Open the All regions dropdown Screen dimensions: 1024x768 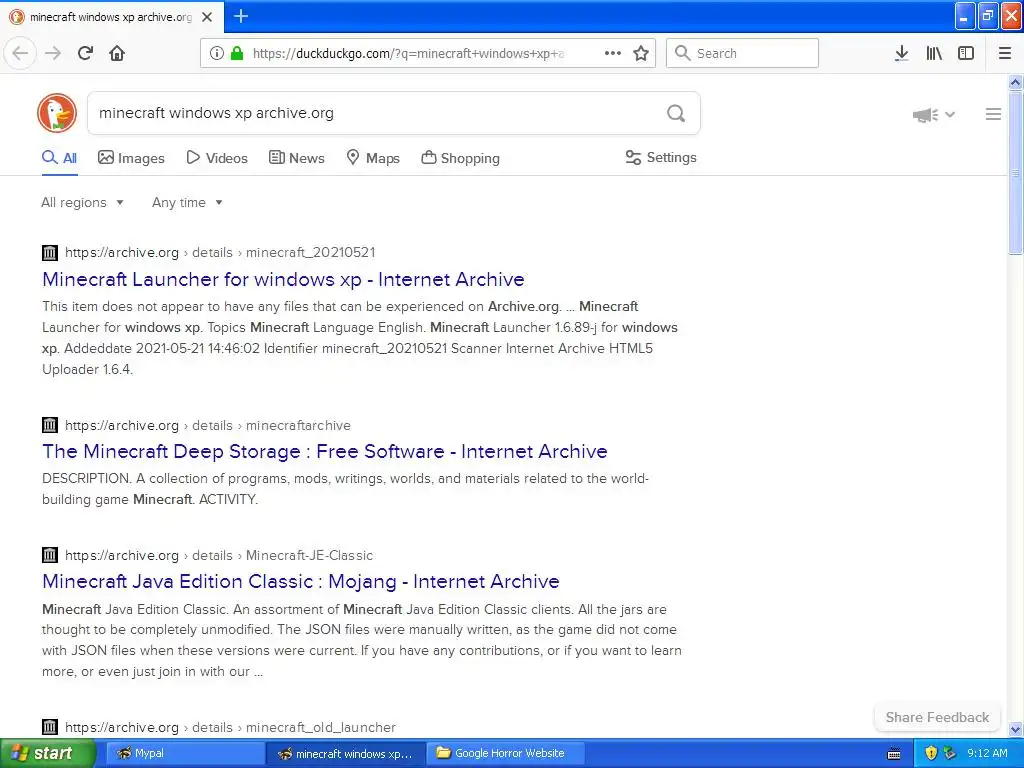coord(82,202)
